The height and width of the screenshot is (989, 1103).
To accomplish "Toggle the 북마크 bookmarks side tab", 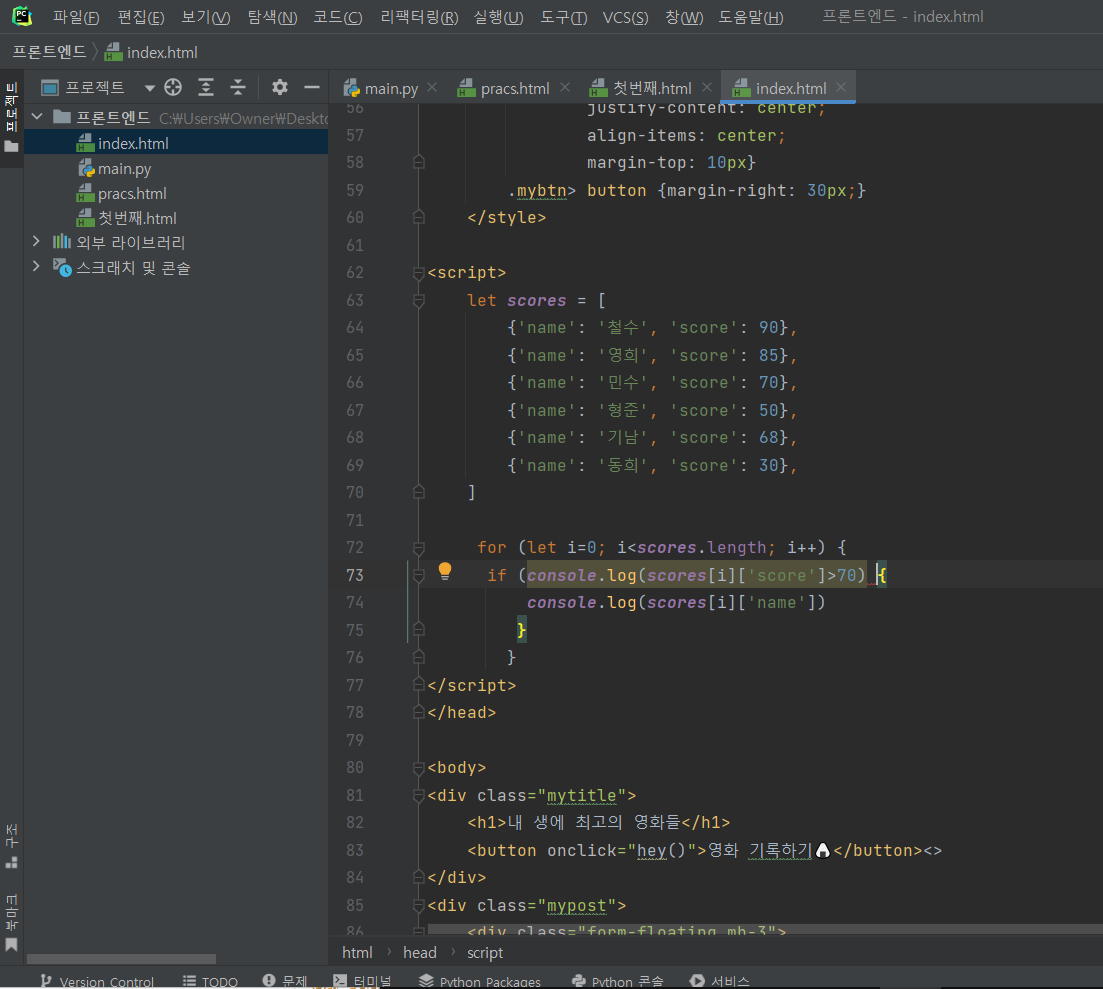I will click(x=11, y=922).
